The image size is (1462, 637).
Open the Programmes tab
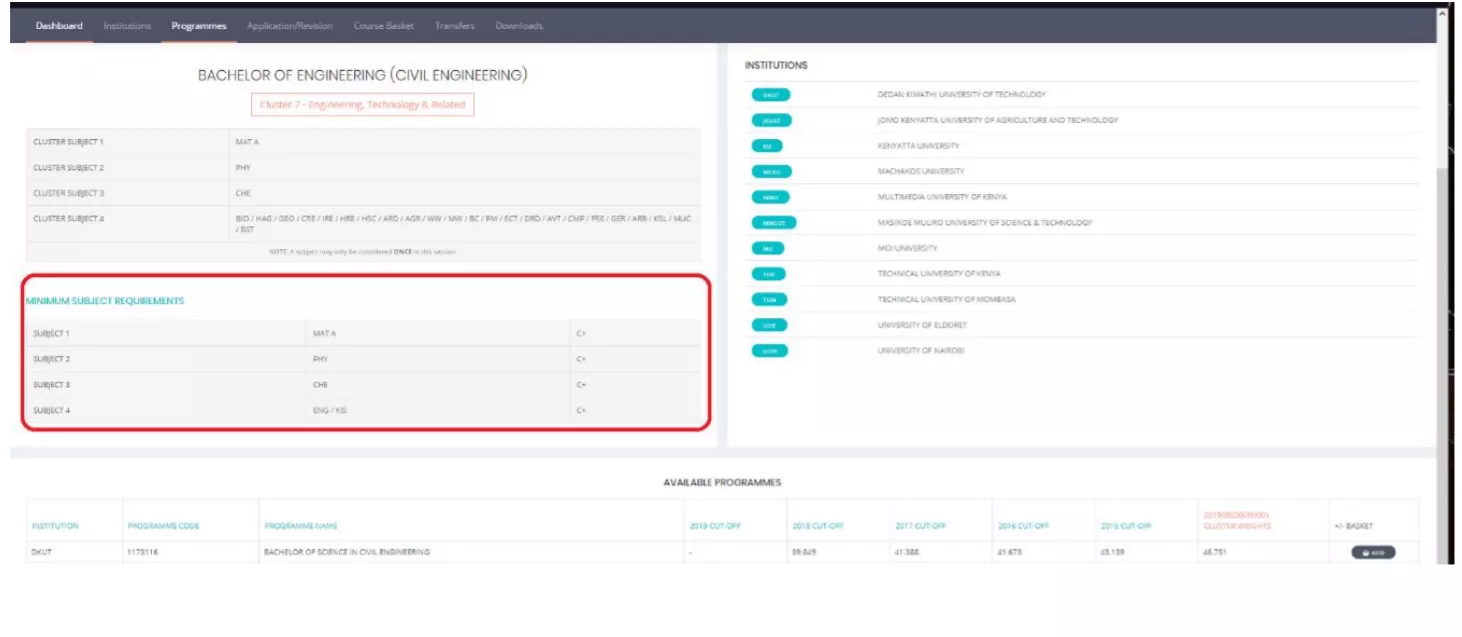[198, 26]
